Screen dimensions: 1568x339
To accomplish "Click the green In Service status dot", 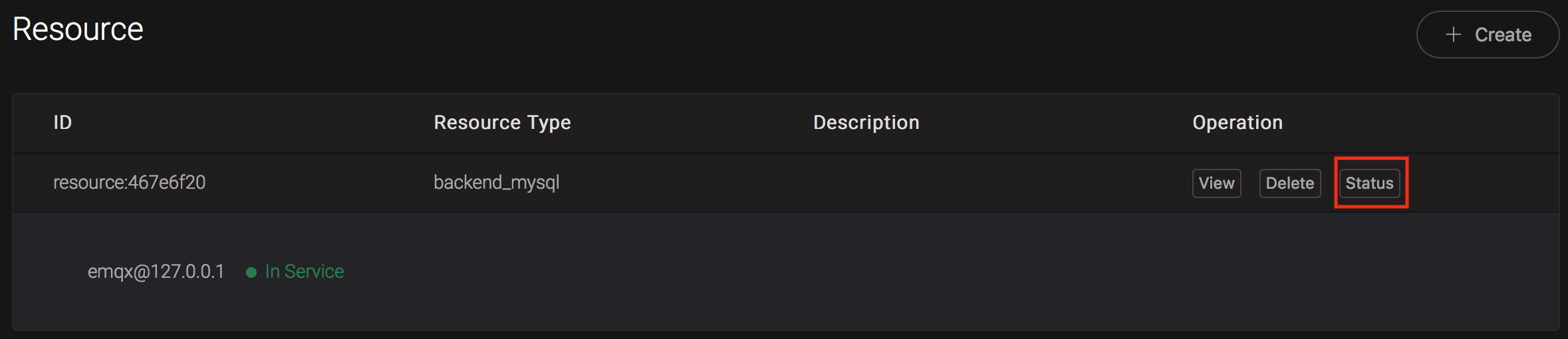I will [251, 273].
